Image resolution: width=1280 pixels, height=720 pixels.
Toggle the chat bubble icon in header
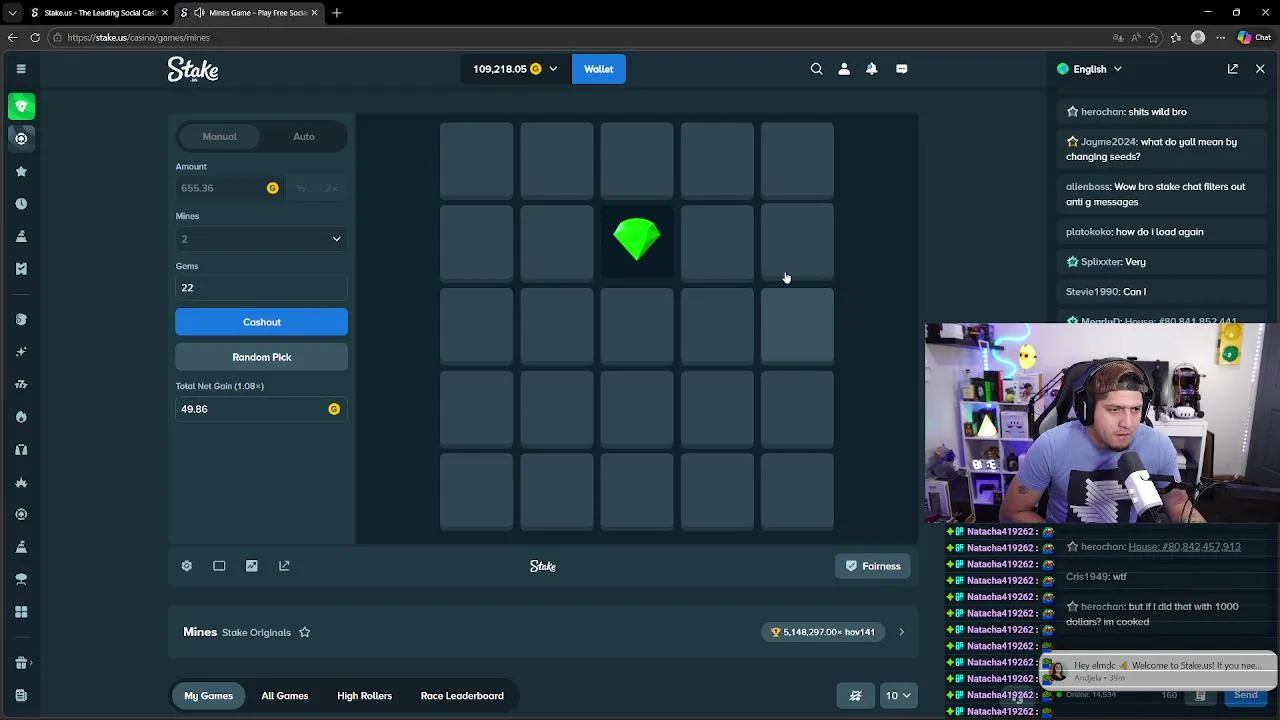902,69
